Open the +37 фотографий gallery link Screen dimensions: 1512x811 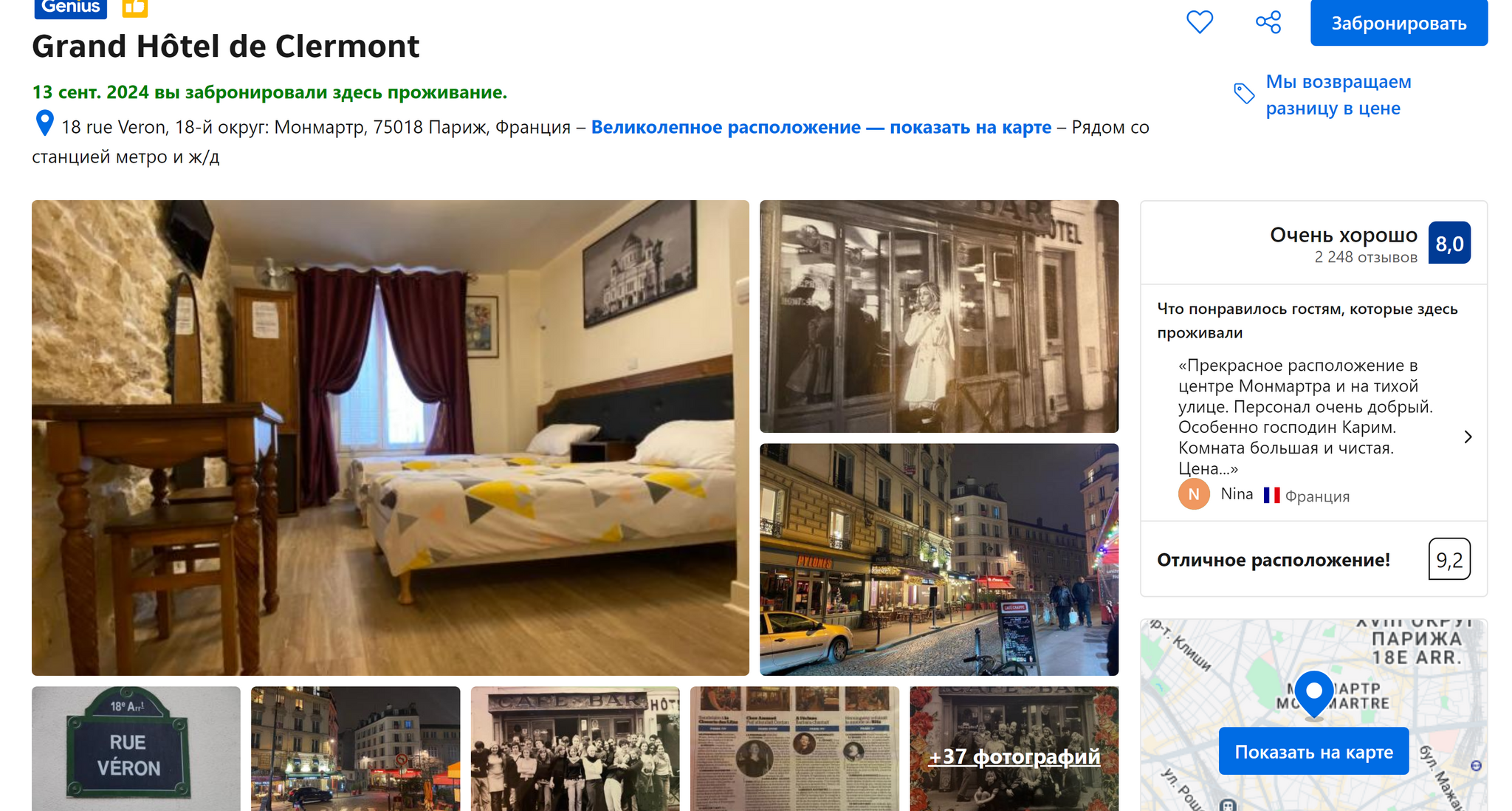[x=1014, y=756]
